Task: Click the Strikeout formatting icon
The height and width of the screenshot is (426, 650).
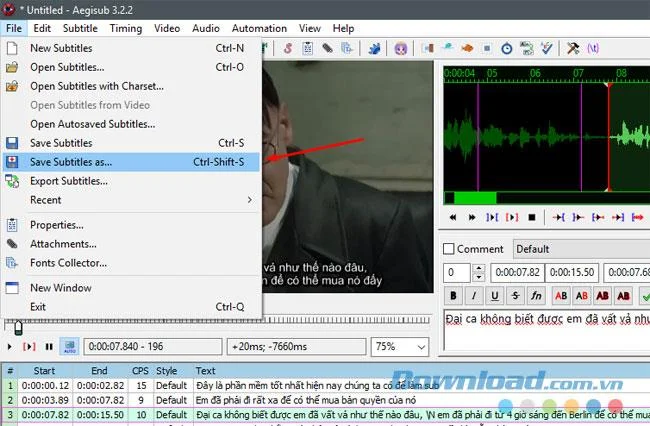Action: [515, 295]
